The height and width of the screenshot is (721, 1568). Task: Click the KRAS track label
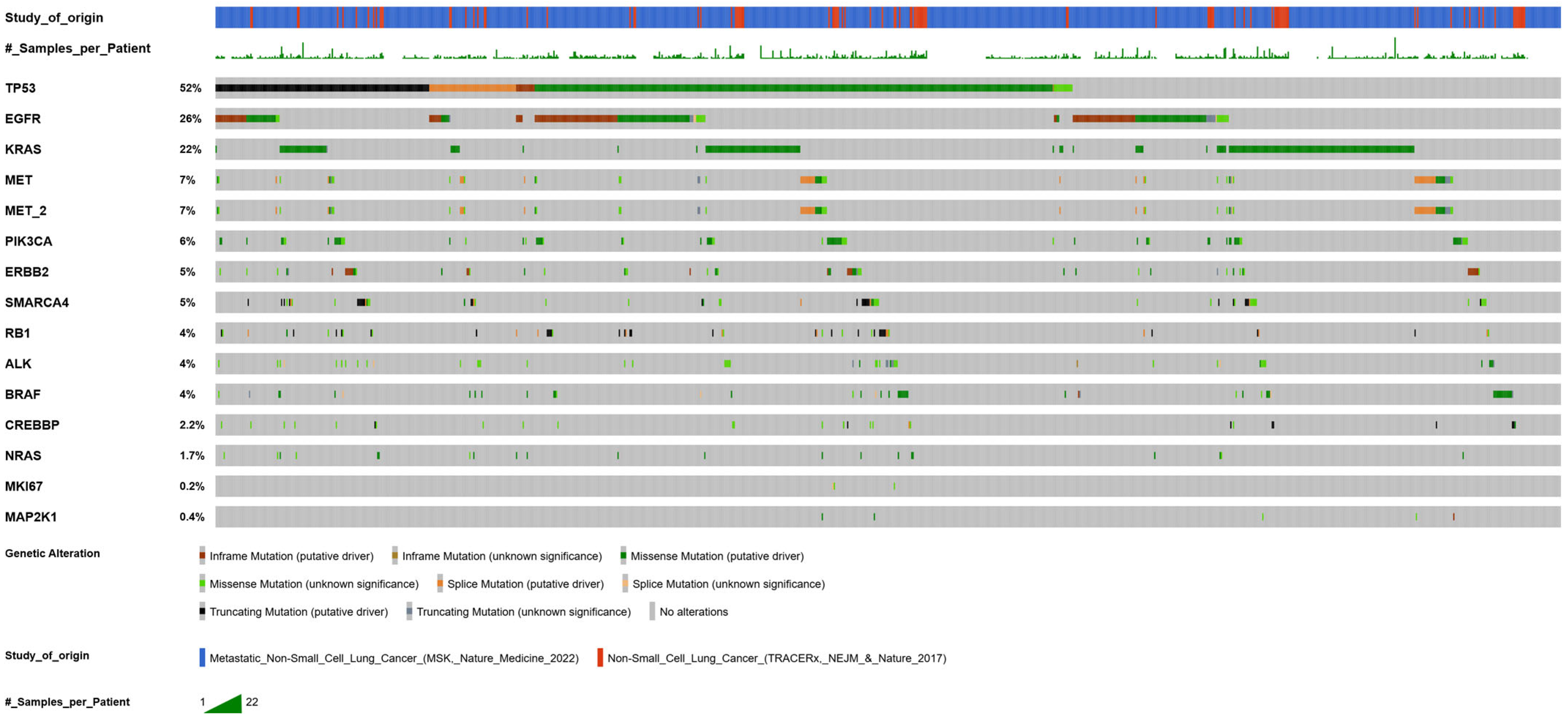(23, 150)
